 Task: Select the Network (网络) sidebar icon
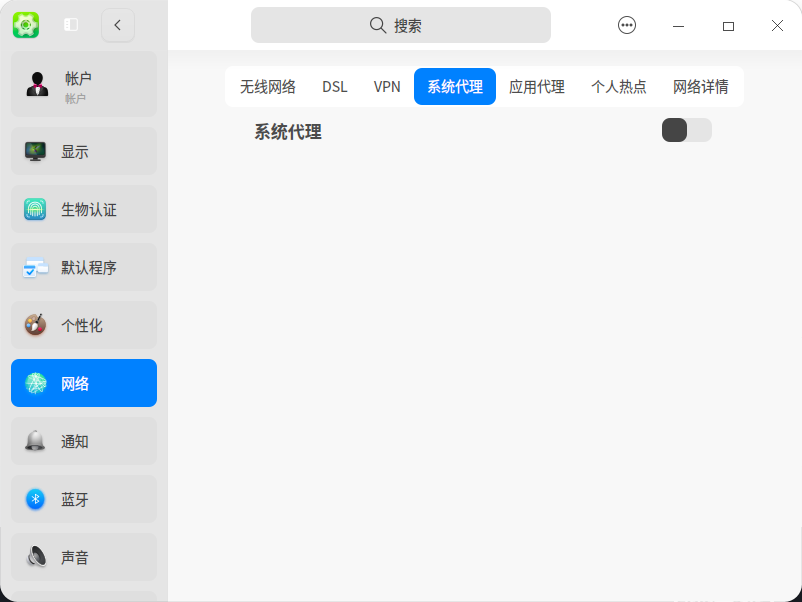click(x=38, y=382)
